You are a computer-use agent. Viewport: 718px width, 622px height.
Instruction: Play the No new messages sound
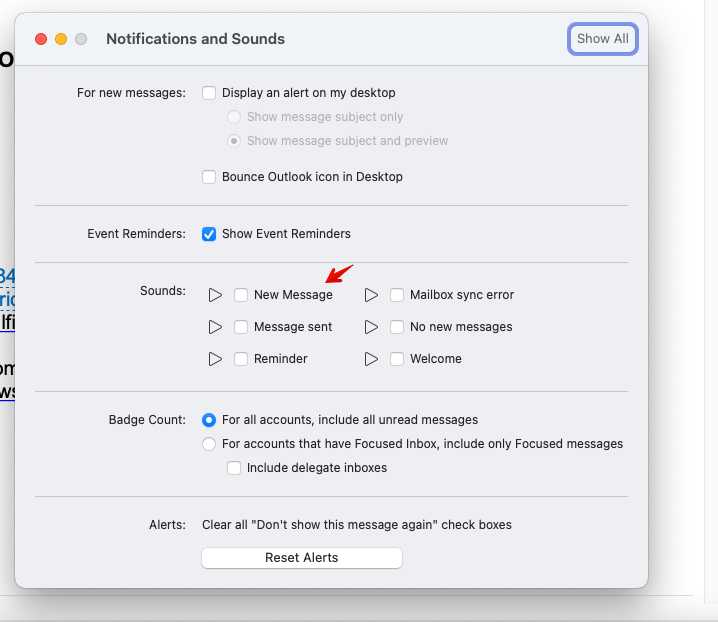(x=371, y=327)
